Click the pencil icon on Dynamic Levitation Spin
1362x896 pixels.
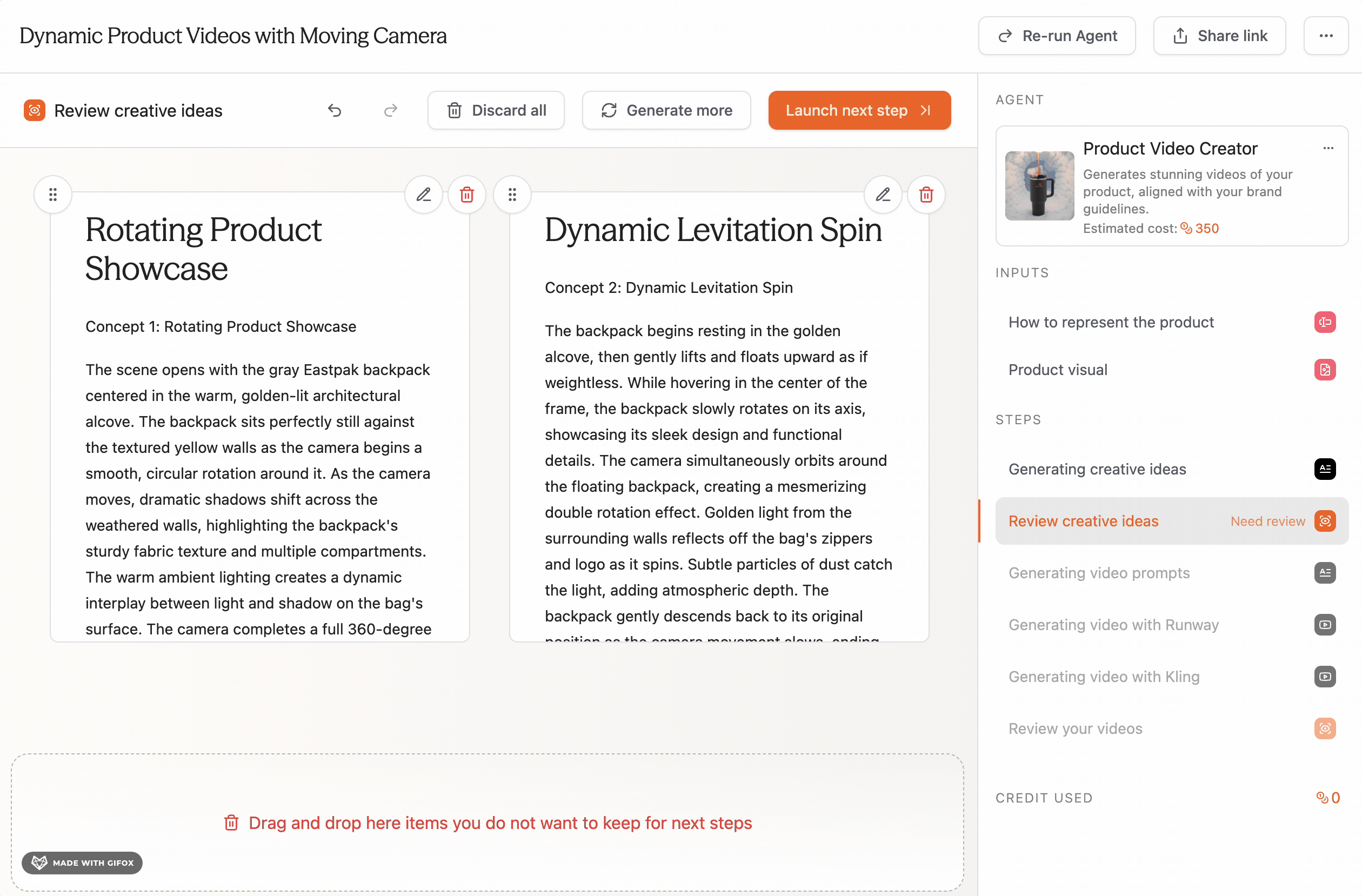point(883,195)
